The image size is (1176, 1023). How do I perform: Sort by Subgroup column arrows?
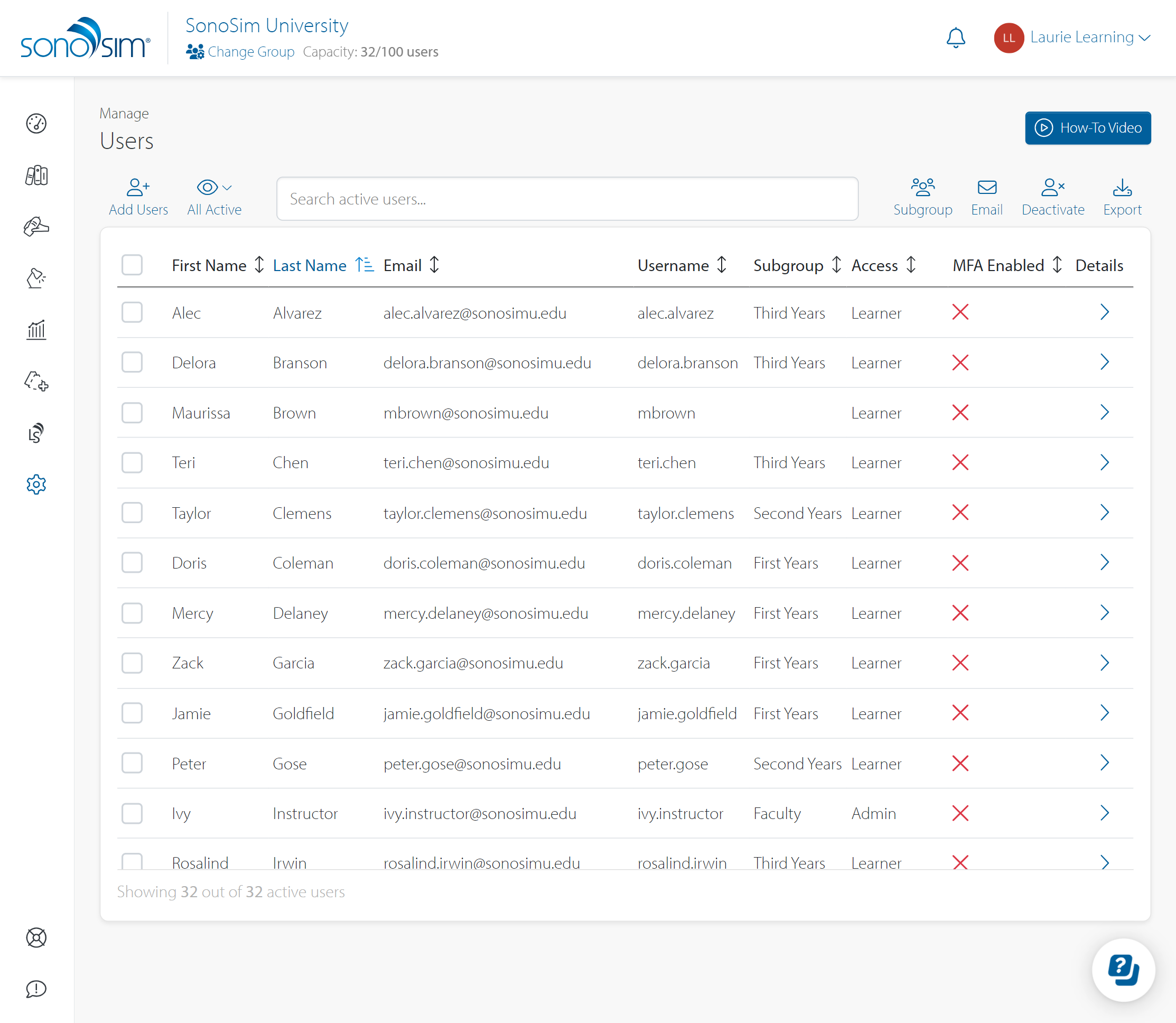pos(836,265)
